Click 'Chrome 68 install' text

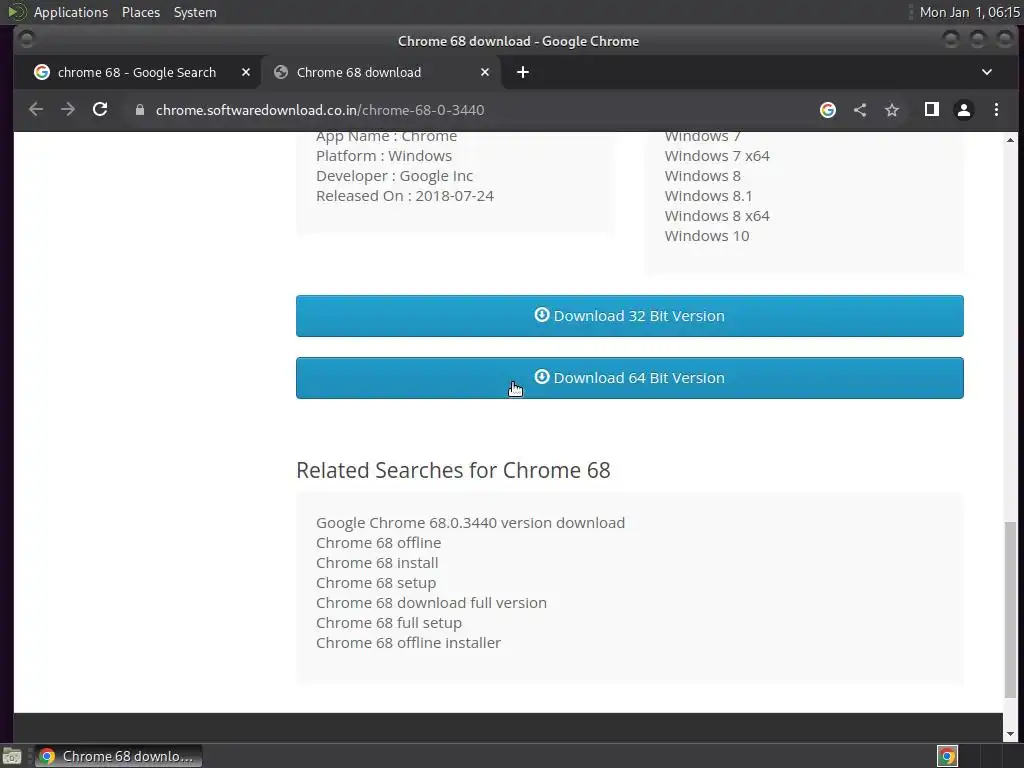click(x=377, y=563)
